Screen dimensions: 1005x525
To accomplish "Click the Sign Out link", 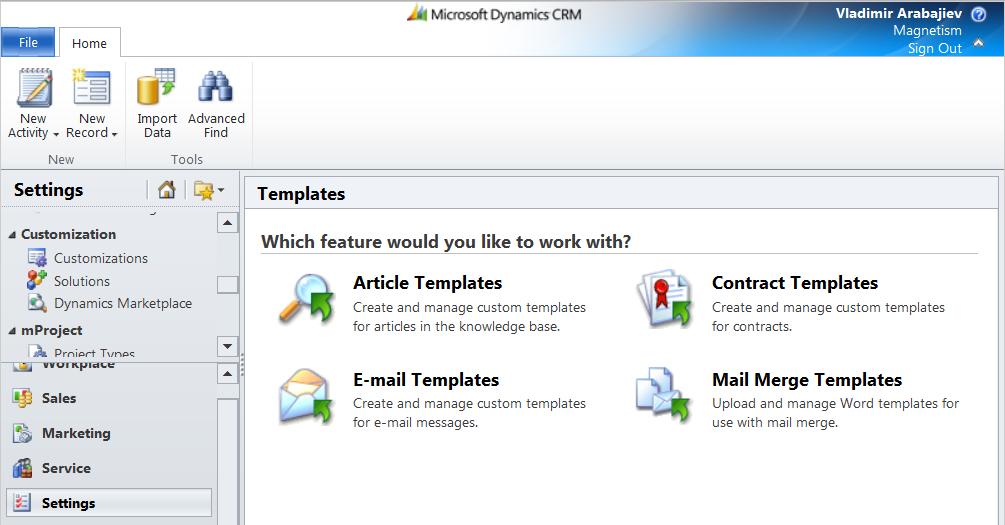I will (934, 48).
